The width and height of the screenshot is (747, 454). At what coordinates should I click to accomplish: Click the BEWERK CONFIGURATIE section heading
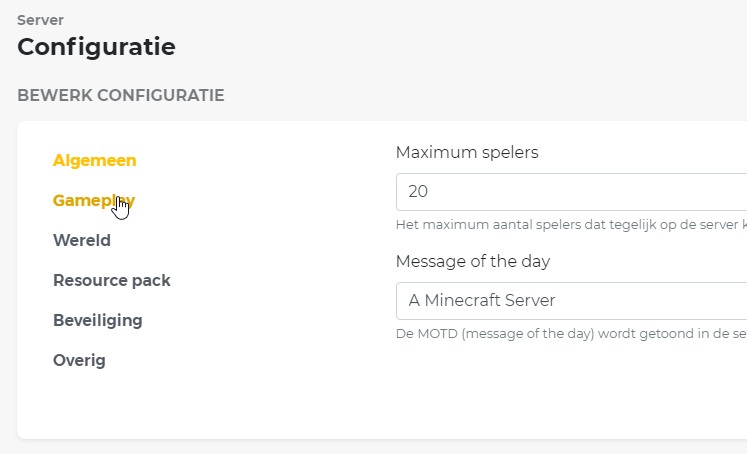point(121,95)
